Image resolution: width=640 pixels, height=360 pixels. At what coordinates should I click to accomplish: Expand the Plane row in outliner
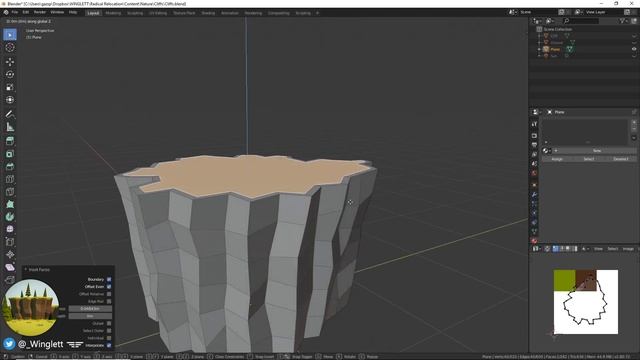(x=539, y=49)
